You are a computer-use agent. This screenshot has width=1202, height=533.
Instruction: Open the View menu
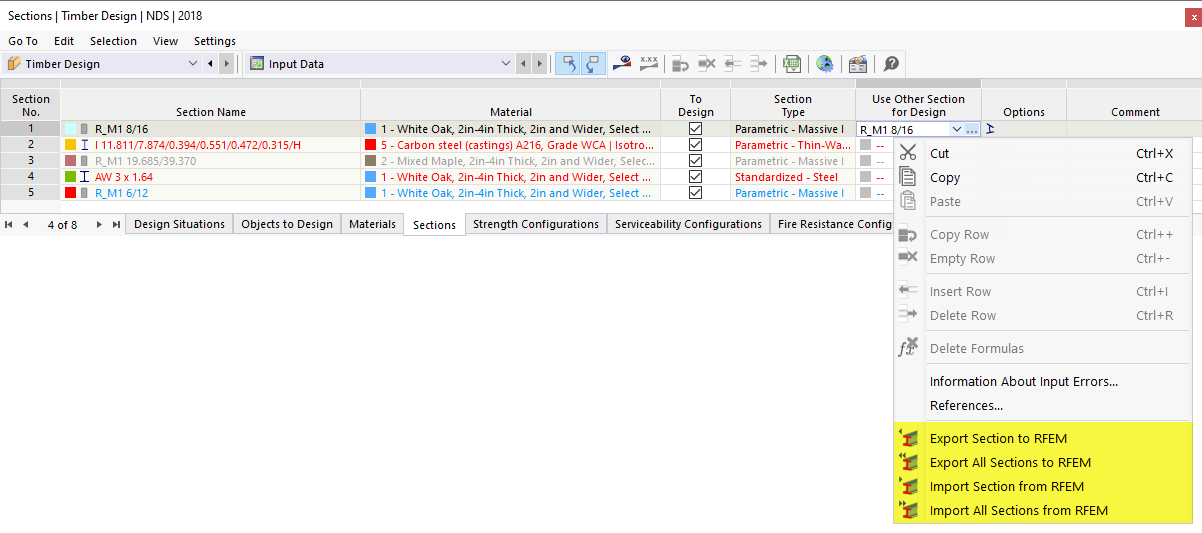click(166, 41)
